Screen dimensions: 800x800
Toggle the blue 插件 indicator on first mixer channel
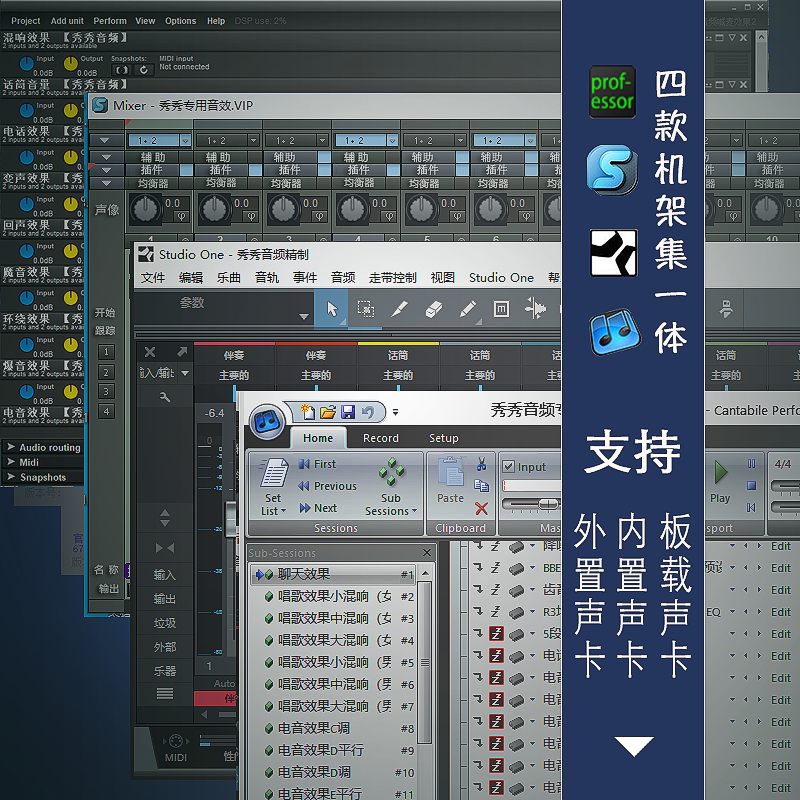pos(186,170)
